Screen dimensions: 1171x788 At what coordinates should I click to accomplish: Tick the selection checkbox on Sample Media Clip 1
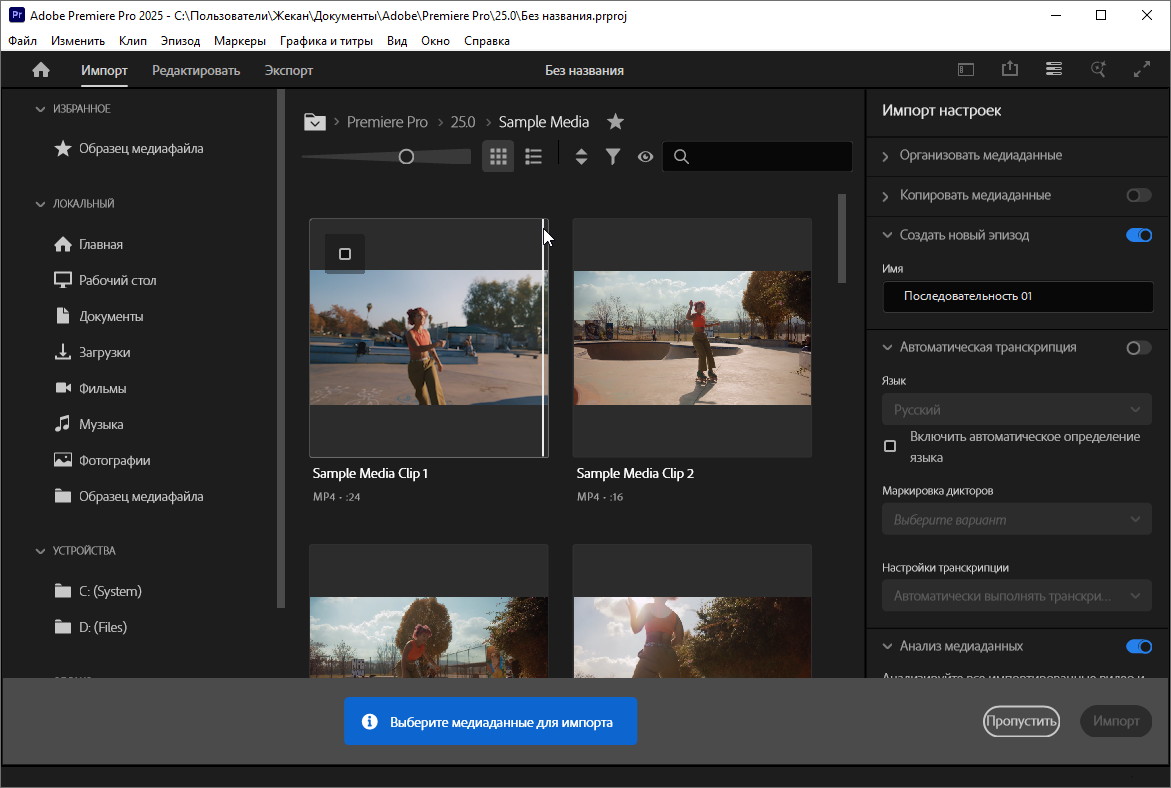(x=345, y=254)
